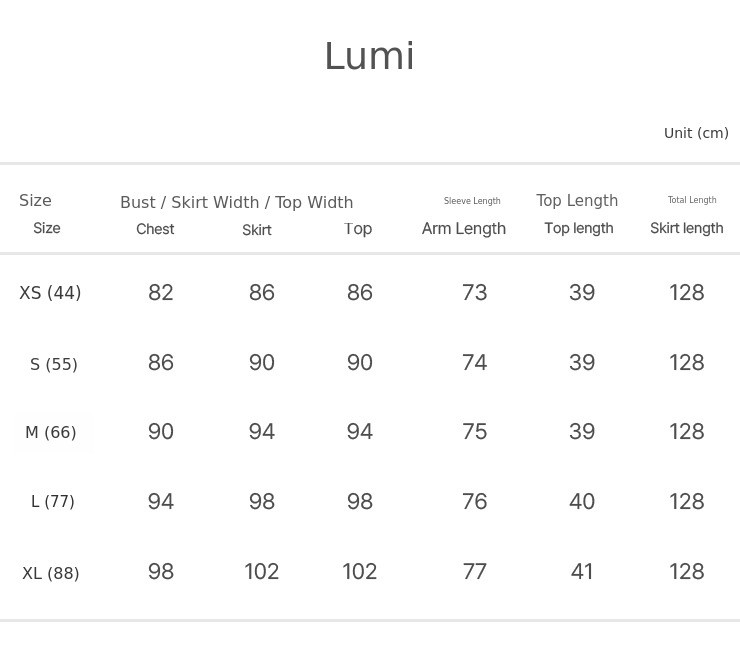The height and width of the screenshot is (650, 740).
Task: Select the S (55) size row label
Action: point(54,364)
